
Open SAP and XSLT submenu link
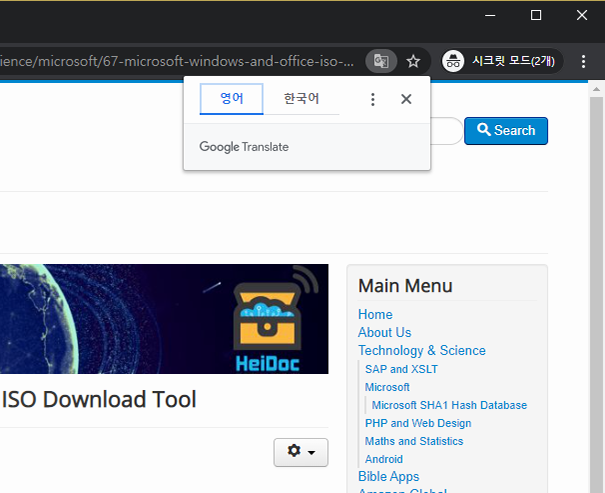point(401,369)
